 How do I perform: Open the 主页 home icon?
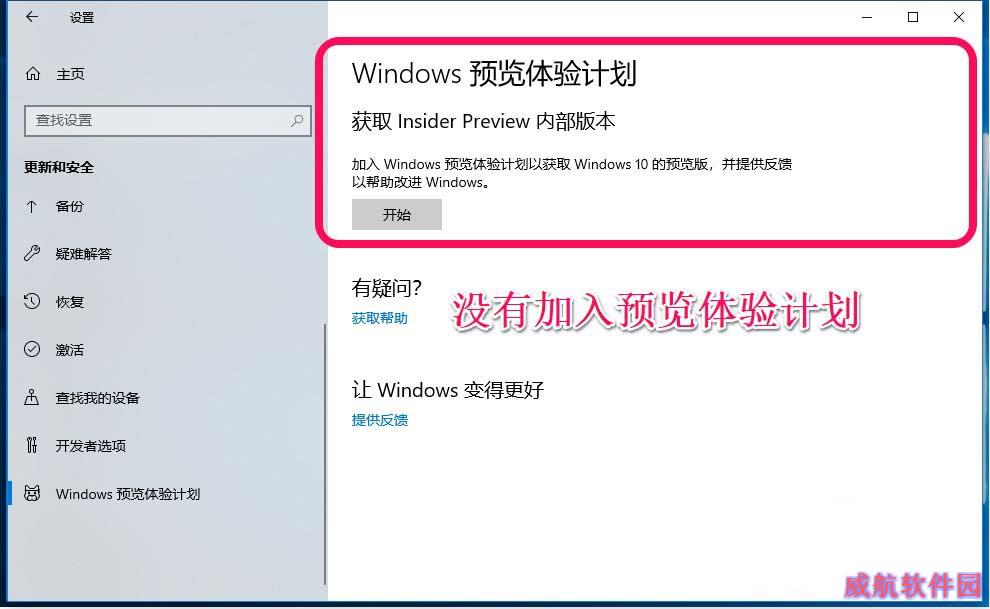pyautogui.click(x=33, y=74)
